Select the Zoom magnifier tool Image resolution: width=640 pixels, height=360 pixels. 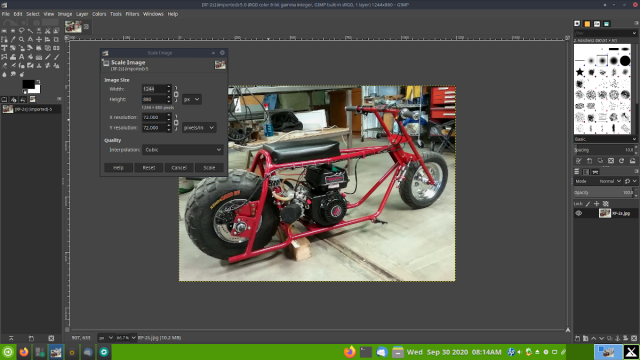pyautogui.click(x=22, y=39)
